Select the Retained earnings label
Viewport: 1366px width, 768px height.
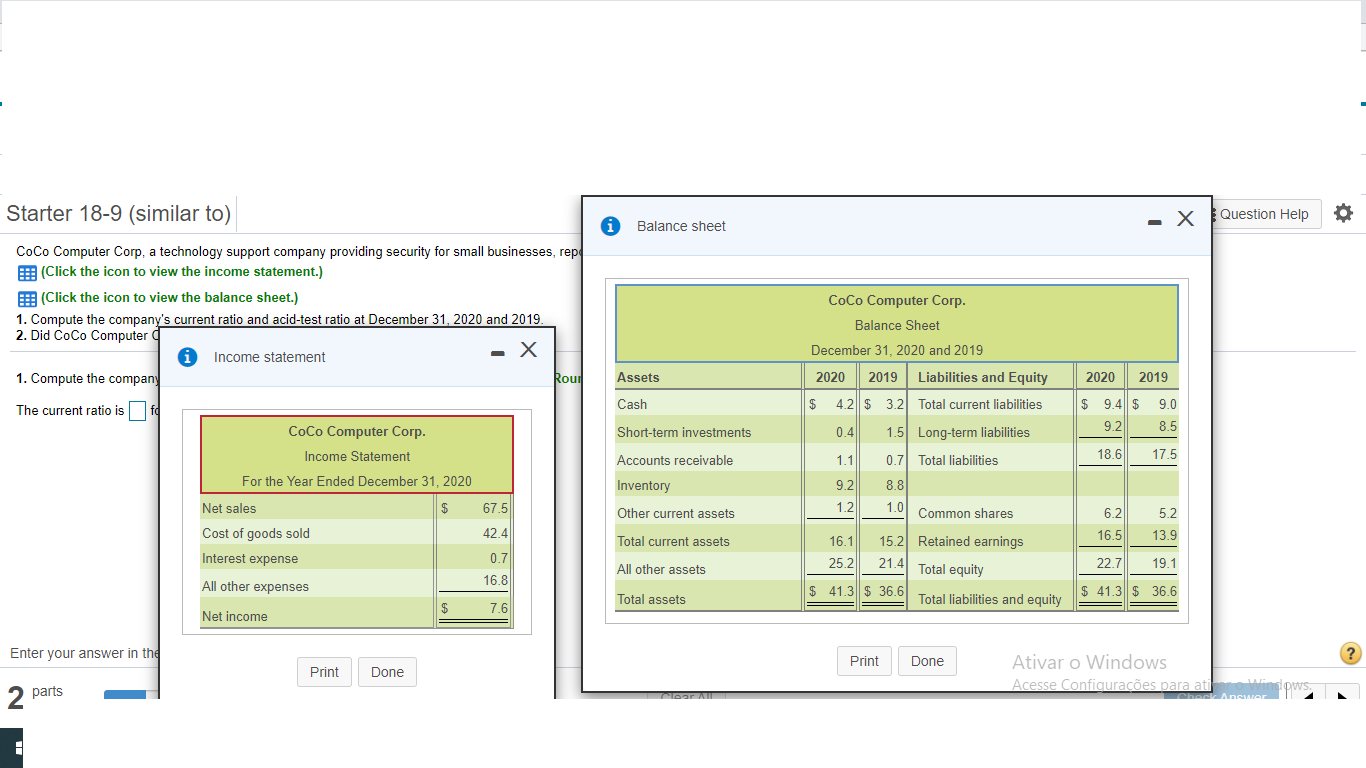[x=971, y=541]
